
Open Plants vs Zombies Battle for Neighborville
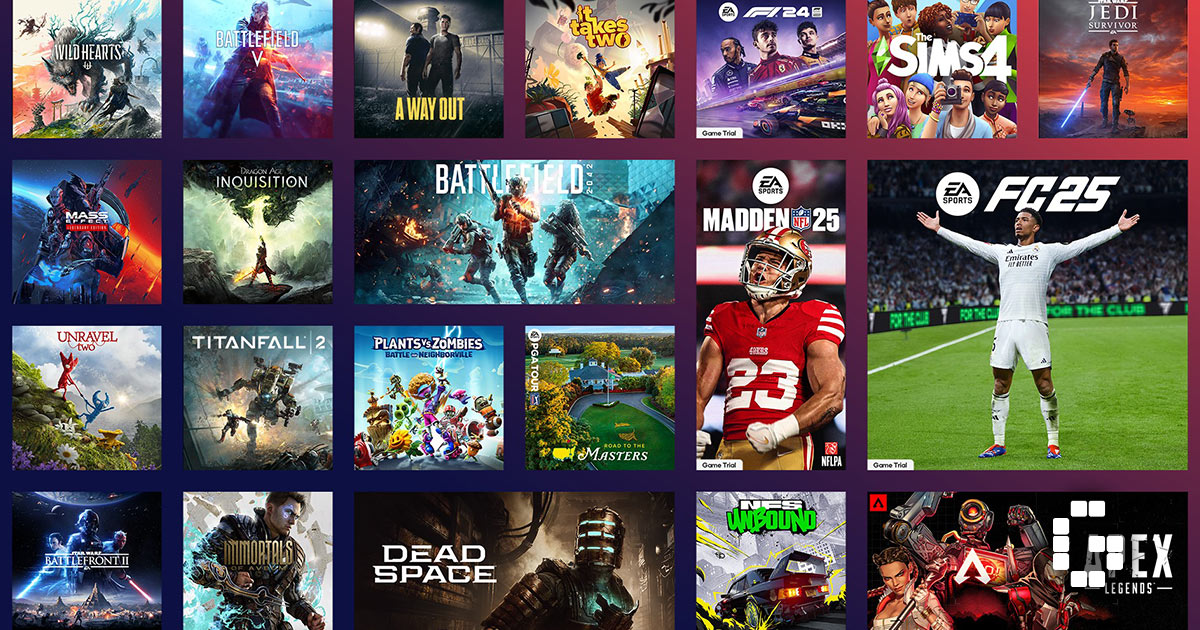[x=429, y=398]
